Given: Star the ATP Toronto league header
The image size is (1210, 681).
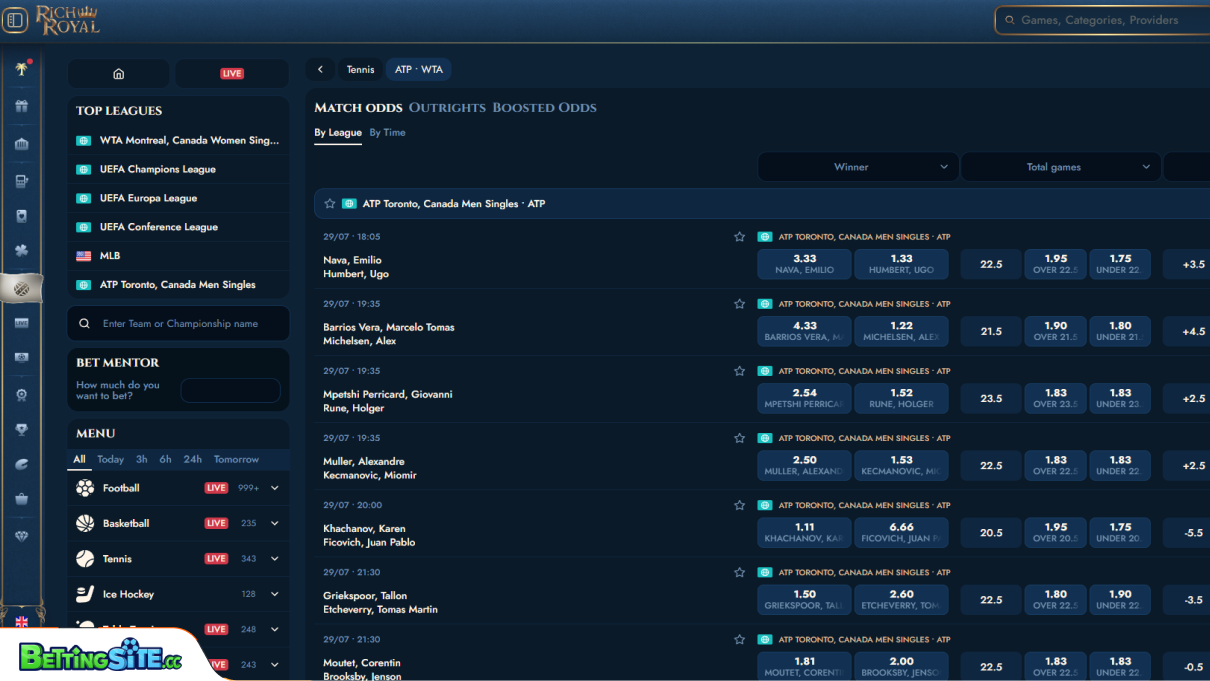Looking at the screenshot, I should pyautogui.click(x=329, y=203).
